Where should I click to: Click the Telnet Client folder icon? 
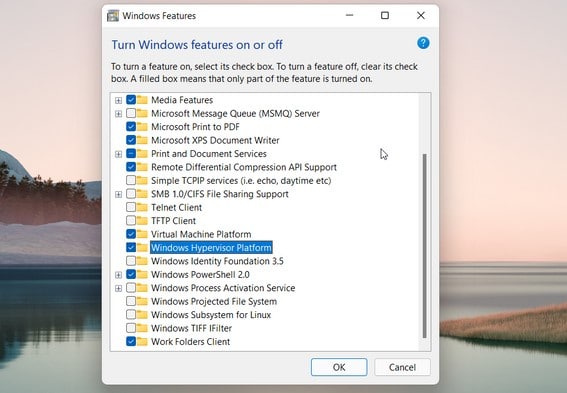[x=142, y=207]
